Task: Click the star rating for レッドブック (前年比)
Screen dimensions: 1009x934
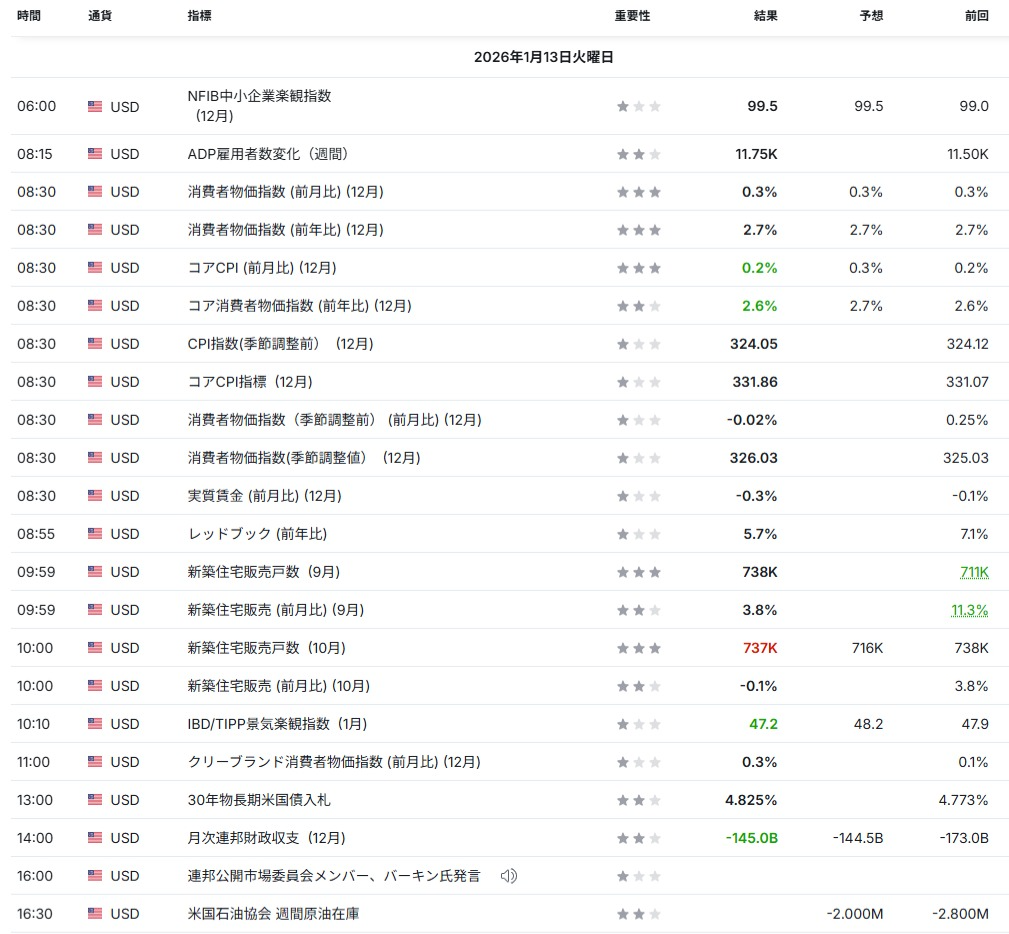Action: (x=639, y=534)
